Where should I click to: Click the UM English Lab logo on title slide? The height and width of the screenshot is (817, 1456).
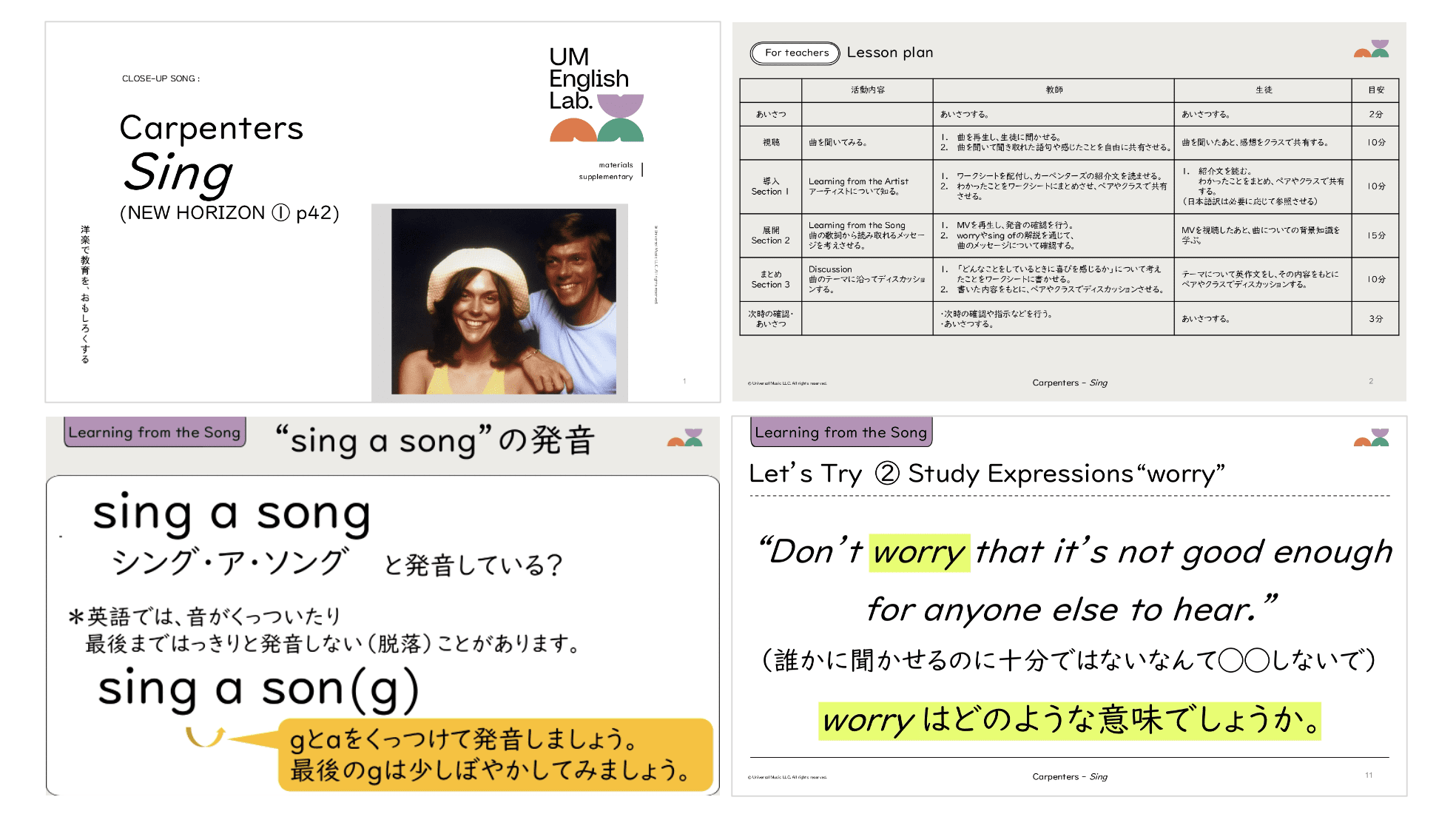click(596, 95)
